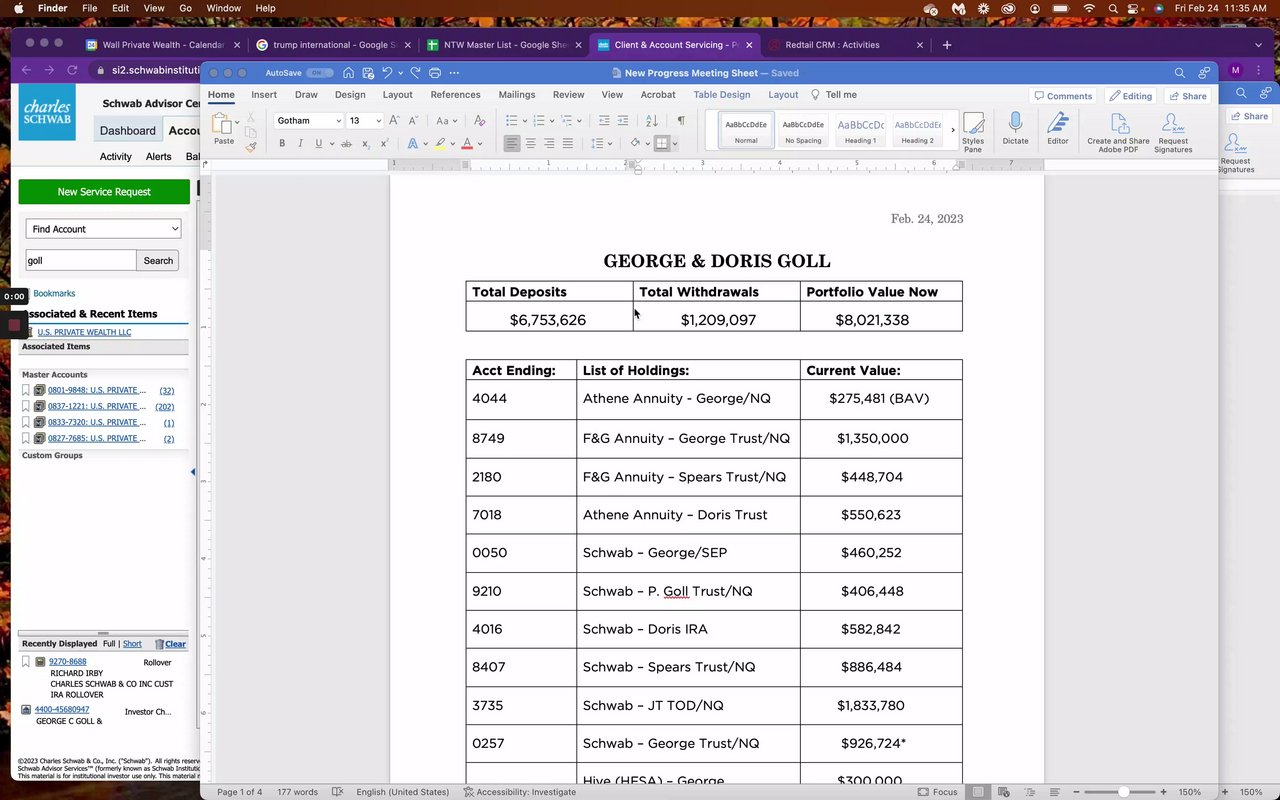Open the U.S. PRIVATE WEALTH LLC link

click(x=84, y=332)
